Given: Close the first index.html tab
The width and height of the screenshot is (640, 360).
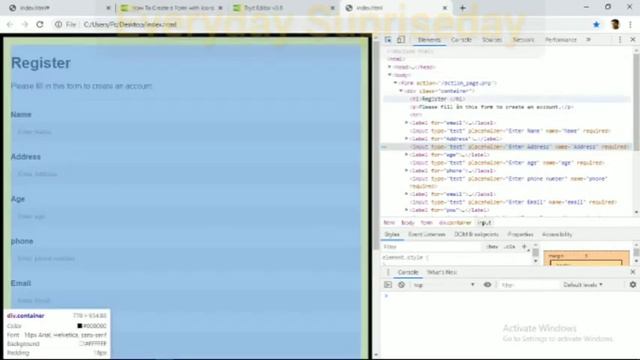Looking at the screenshot, I should 108,8.
